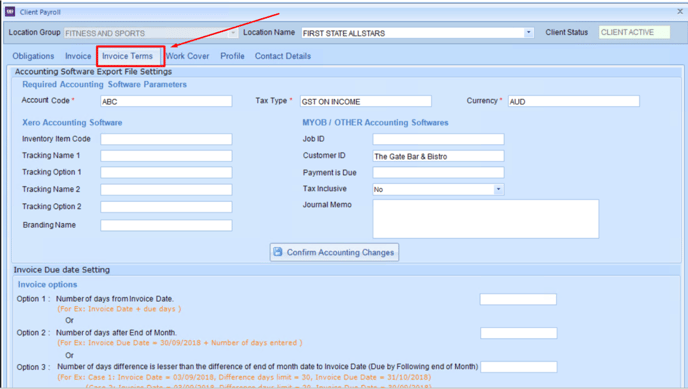Click the Tracking Option 2 field
The height and width of the screenshot is (389, 688).
pyautogui.click(x=166, y=207)
